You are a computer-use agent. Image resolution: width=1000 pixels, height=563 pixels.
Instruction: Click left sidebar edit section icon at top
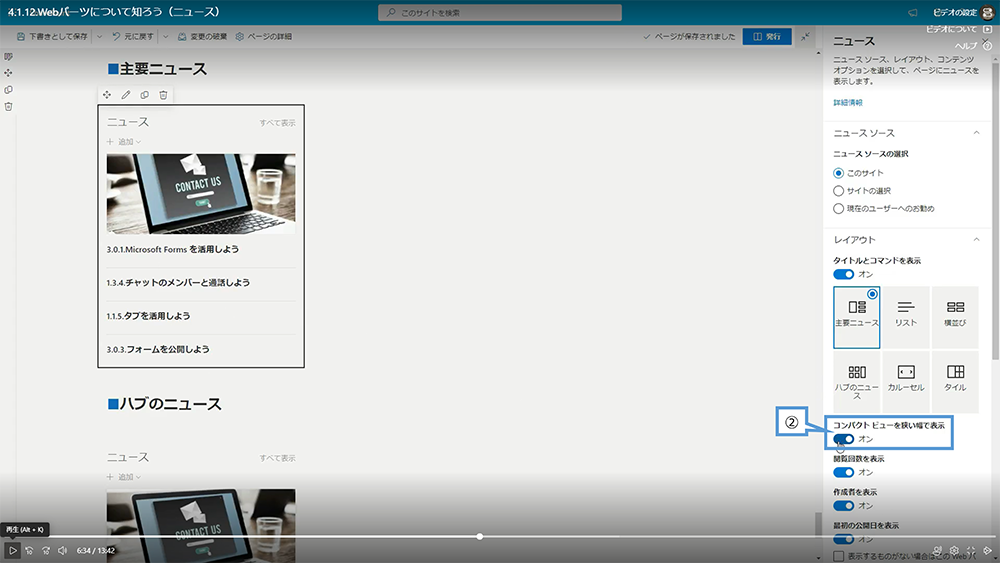8,57
